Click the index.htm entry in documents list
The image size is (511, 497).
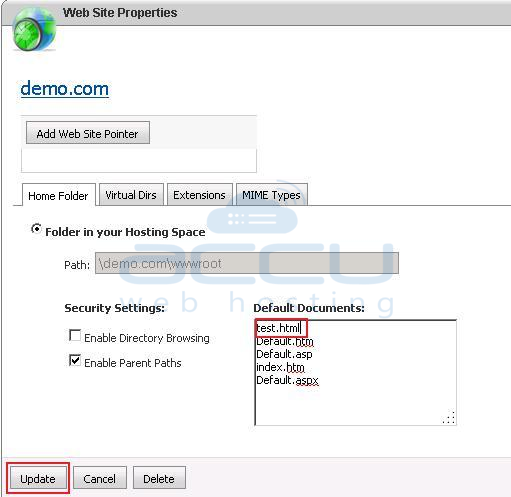pyautogui.click(x=280, y=367)
